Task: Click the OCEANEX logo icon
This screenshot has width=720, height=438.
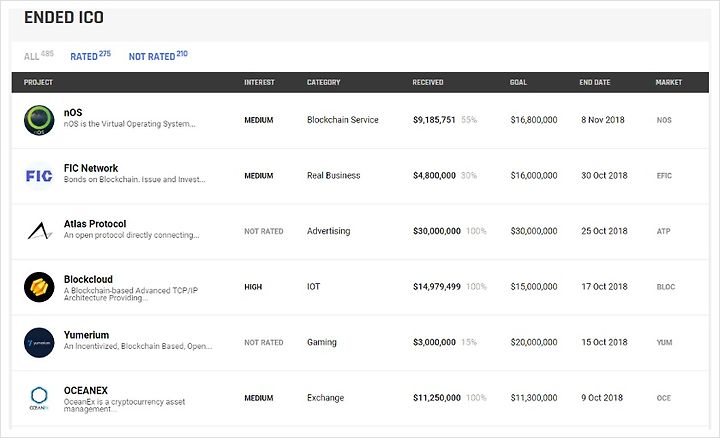Action: (39, 398)
